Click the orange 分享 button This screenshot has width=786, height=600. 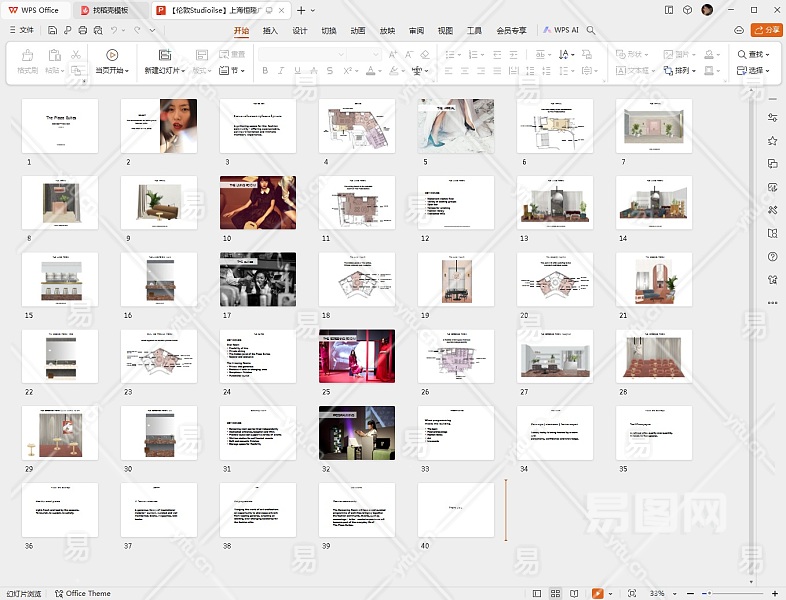[x=767, y=30]
